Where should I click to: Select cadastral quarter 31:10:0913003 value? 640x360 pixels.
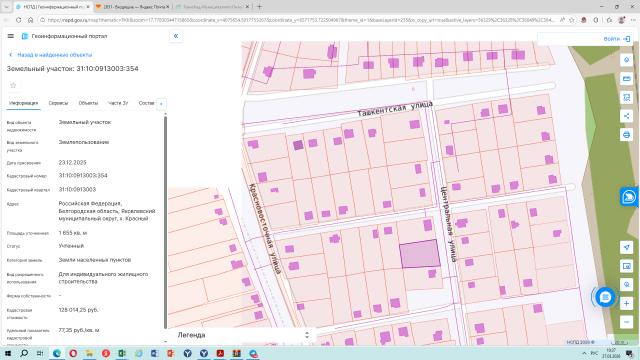[77, 189]
